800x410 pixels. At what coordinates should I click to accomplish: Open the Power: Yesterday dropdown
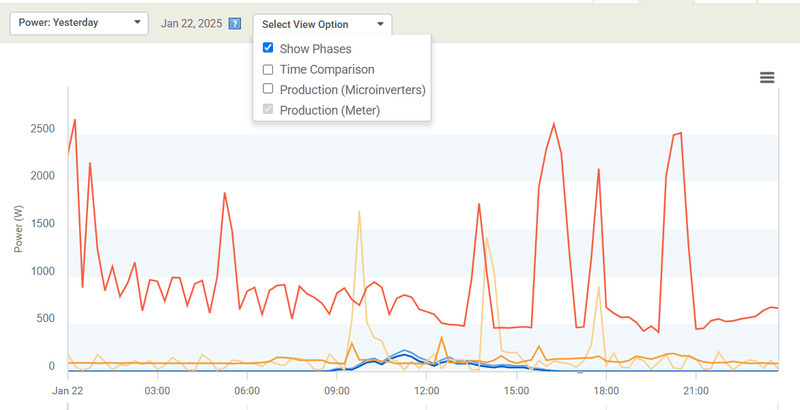tap(78, 23)
